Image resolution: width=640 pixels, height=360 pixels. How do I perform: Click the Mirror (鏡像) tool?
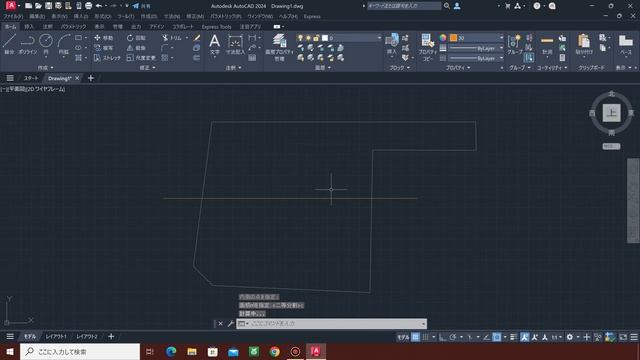pyautogui.click(x=136, y=48)
